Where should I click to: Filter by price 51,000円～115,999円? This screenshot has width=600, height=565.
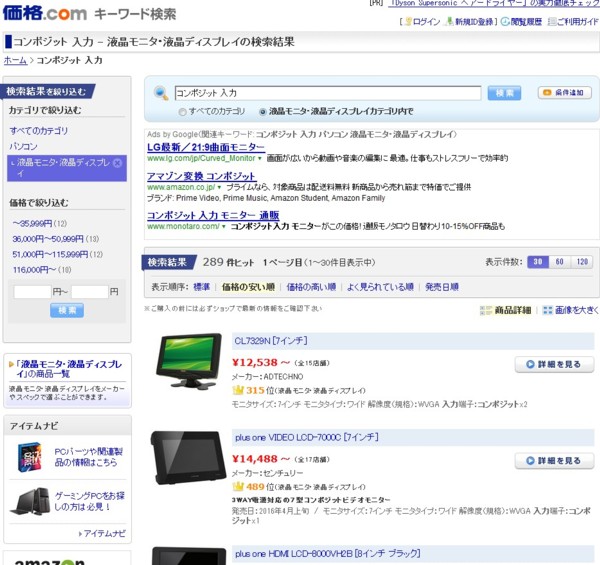50,254
